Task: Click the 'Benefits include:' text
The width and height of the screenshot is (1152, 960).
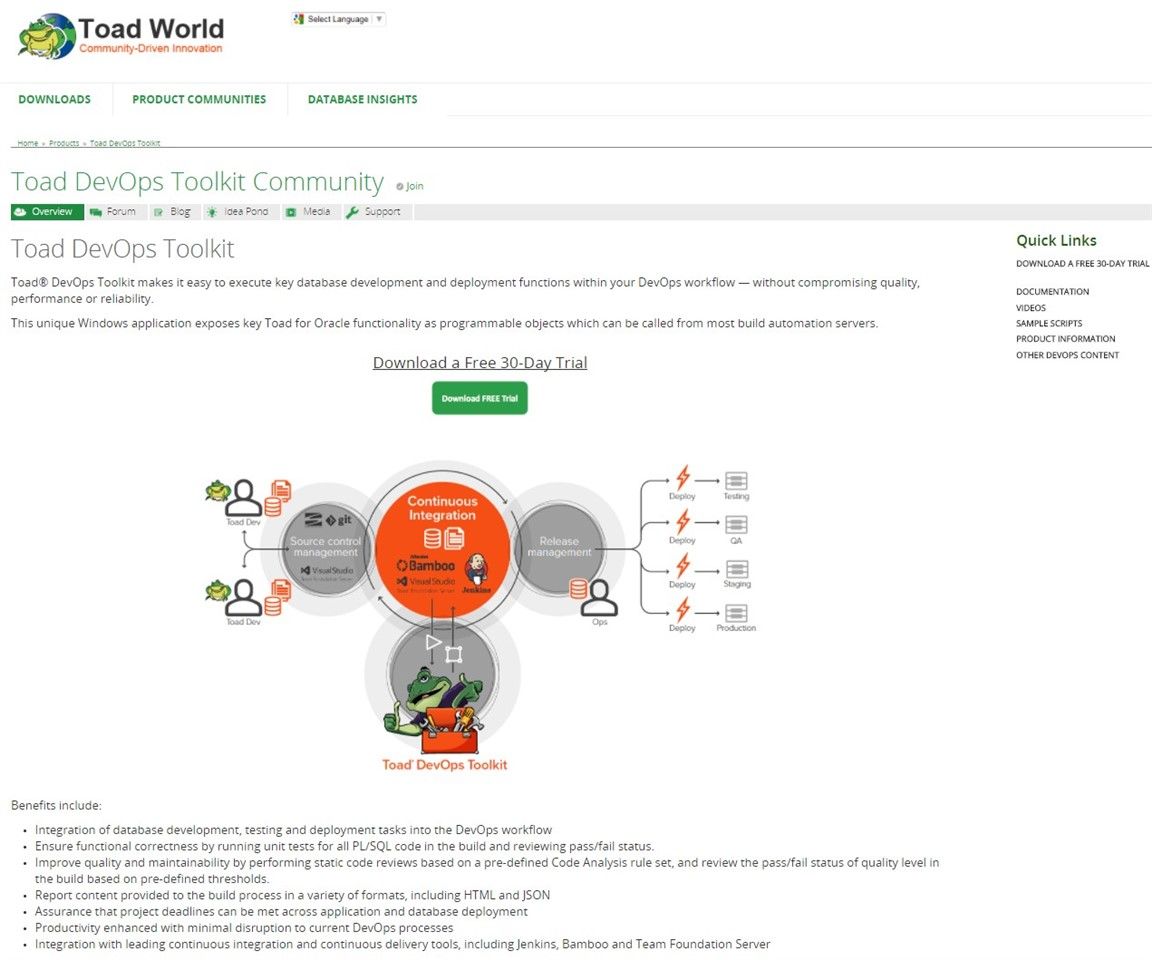Action: point(57,805)
